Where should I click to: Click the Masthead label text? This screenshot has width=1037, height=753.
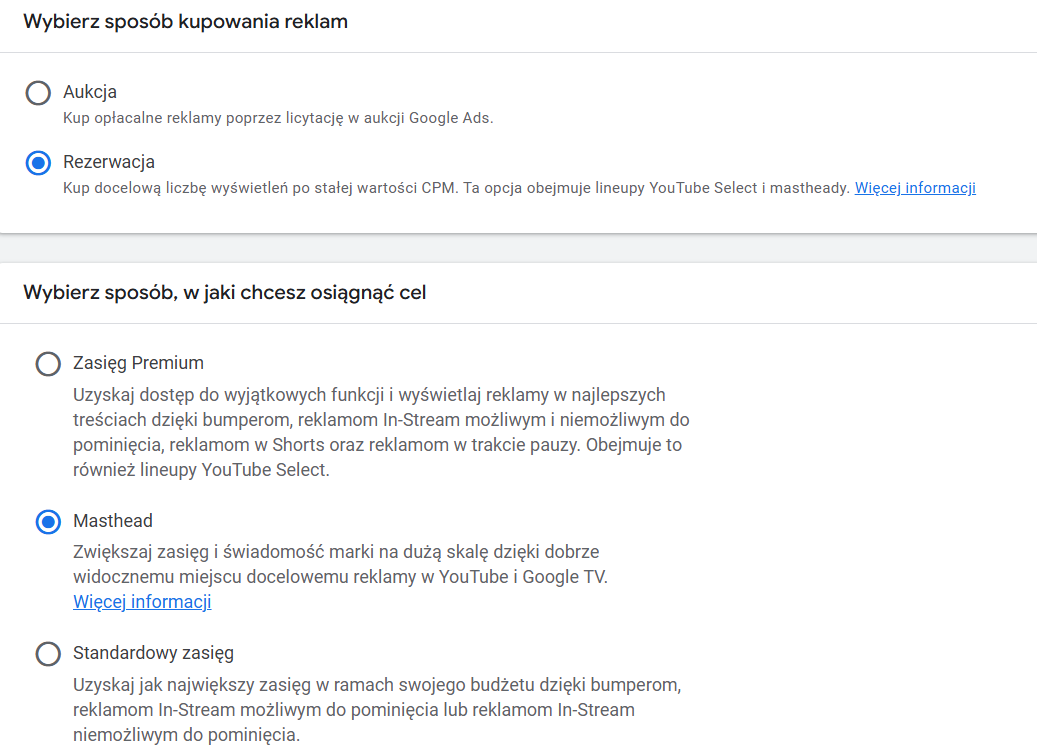coord(113,521)
